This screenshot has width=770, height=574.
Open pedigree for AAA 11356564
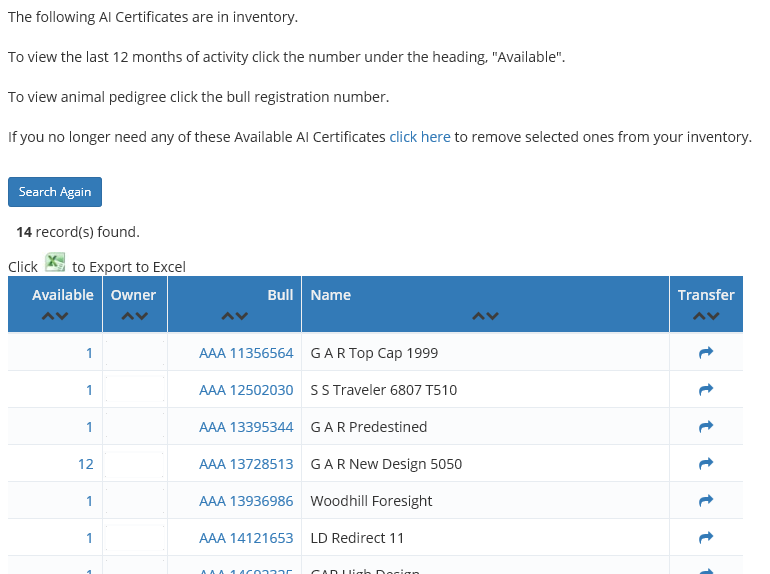[x=246, y=353]
